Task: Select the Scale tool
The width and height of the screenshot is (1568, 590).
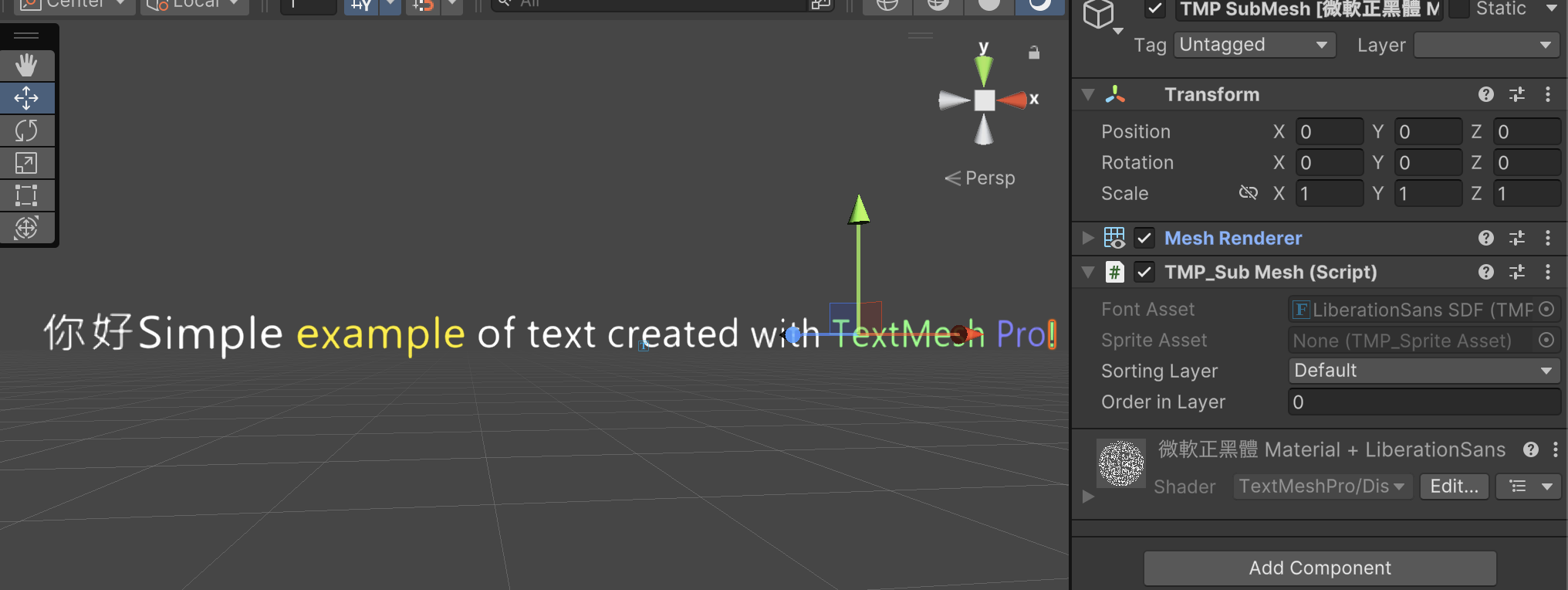Action: click(27, 163)
